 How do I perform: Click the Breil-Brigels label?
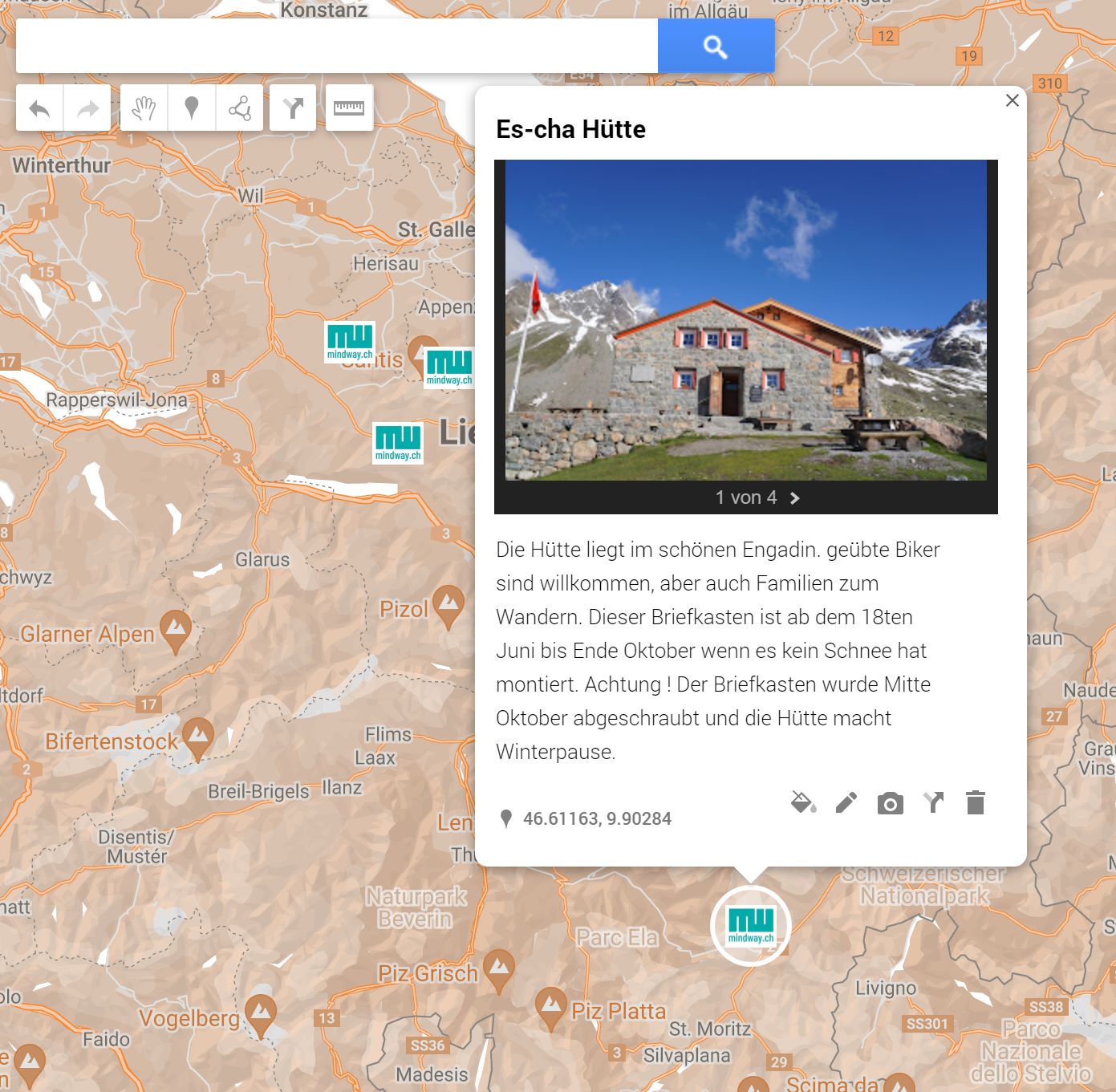click(x=258, y=791)
